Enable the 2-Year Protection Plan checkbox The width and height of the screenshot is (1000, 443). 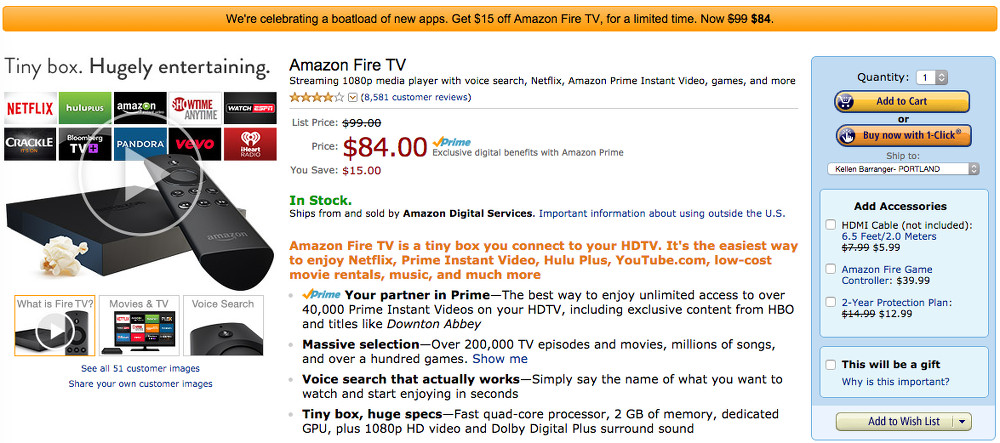pyautogui.click(x=831, y=302)
